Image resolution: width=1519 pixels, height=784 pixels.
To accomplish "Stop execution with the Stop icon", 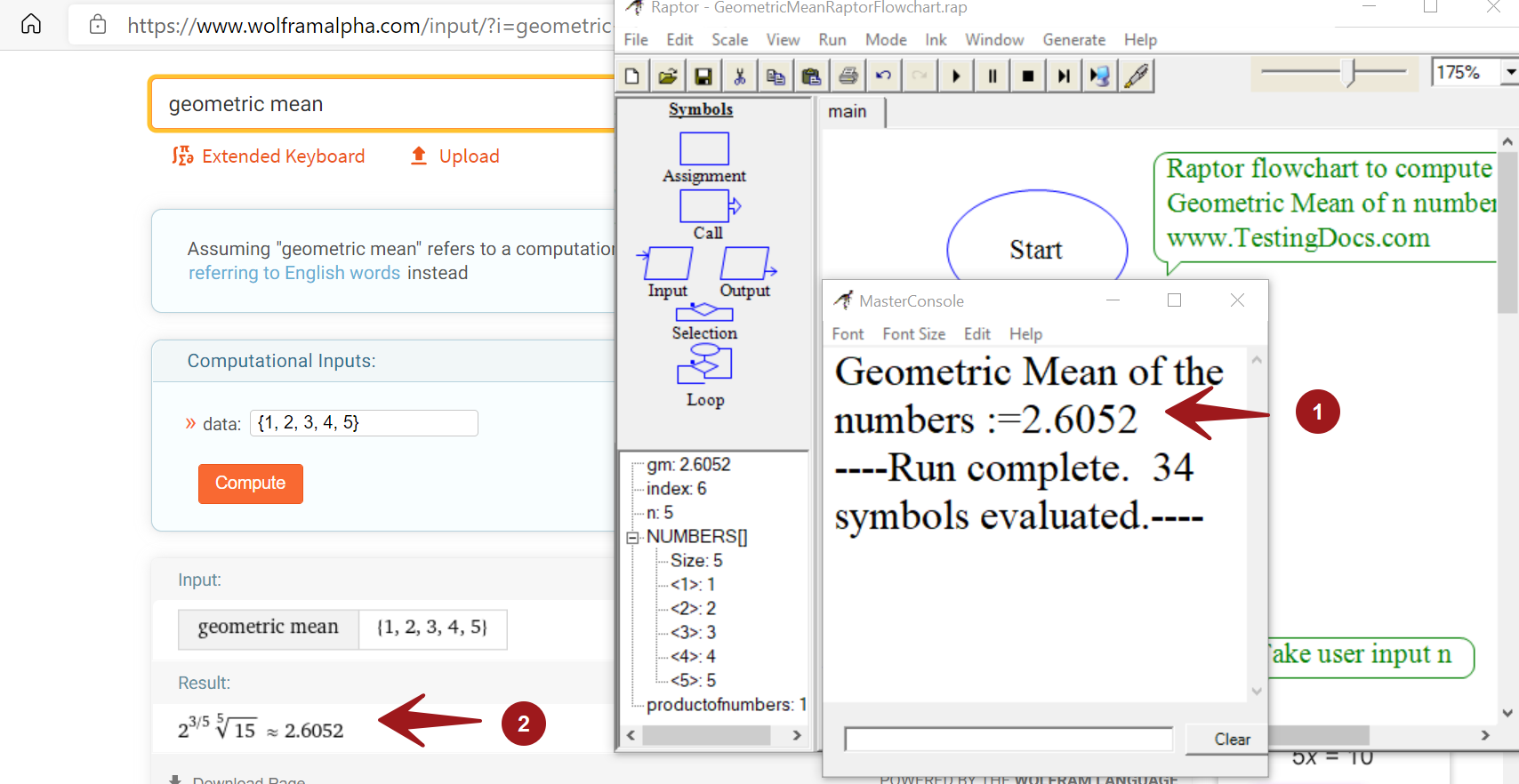I will click(x=1027, y=76).
